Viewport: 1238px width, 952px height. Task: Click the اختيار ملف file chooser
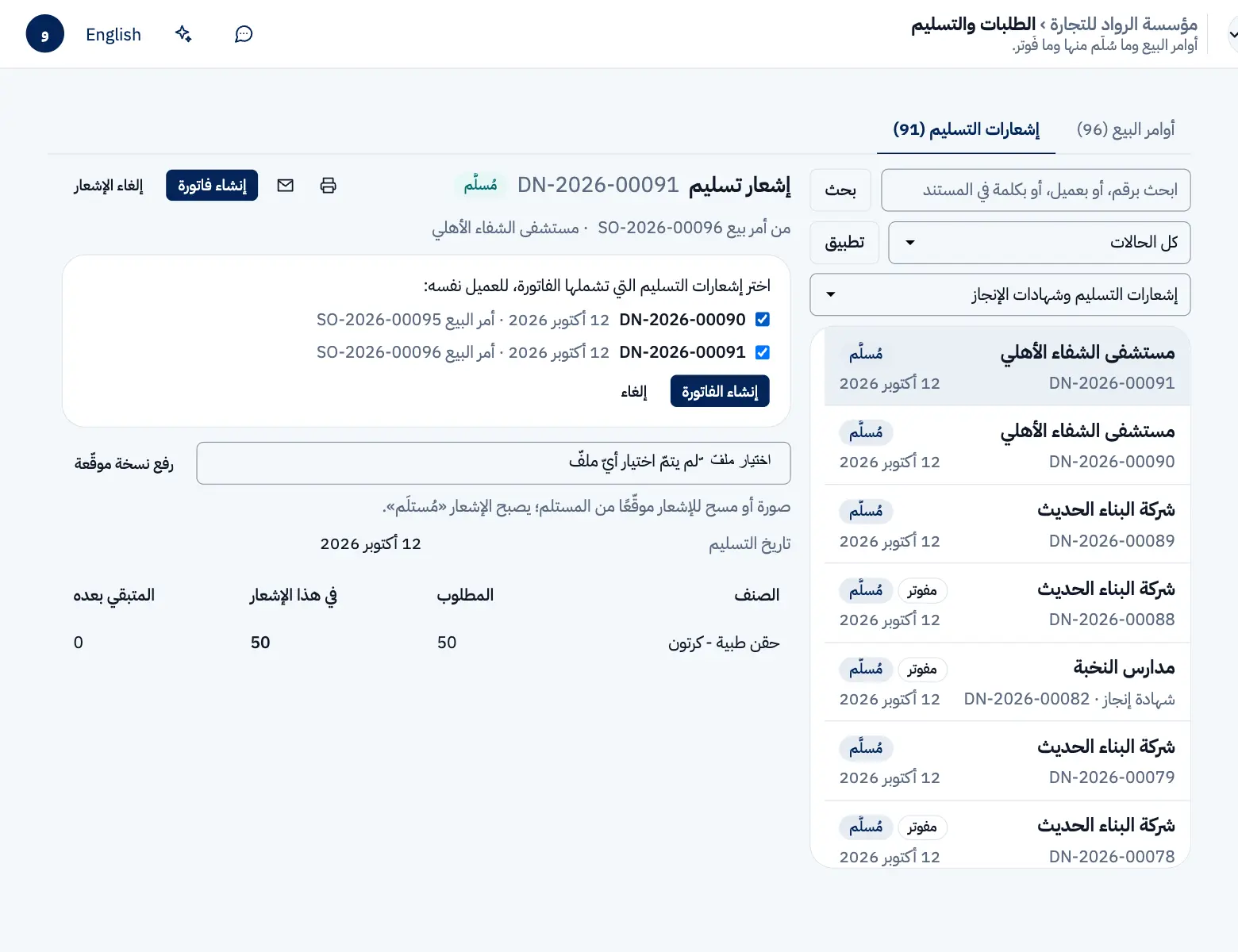494,463
